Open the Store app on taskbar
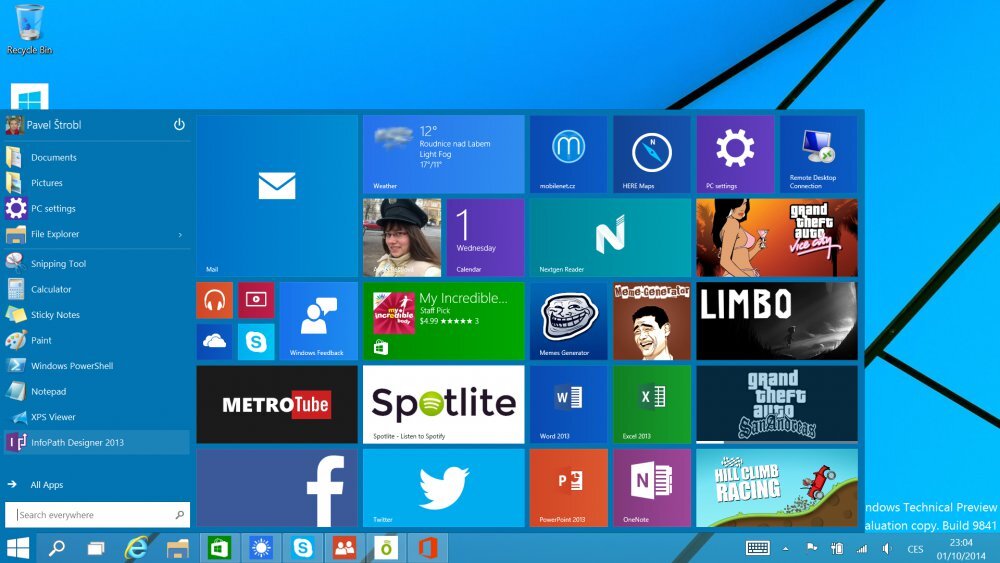Image resolution: width=1000 pixels, height=563 pixels. [x=219, y=548]
